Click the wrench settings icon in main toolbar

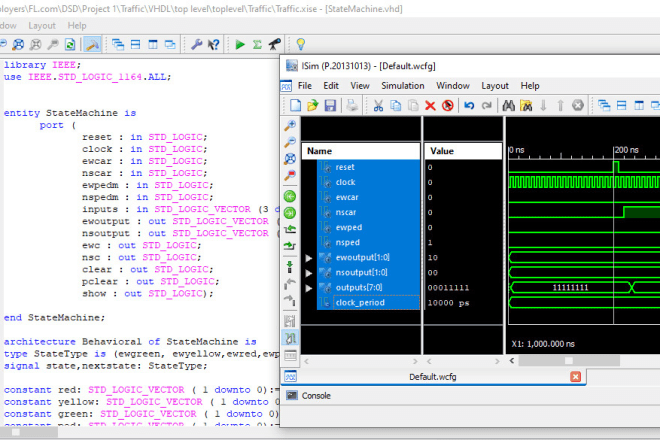click(197, 44)
